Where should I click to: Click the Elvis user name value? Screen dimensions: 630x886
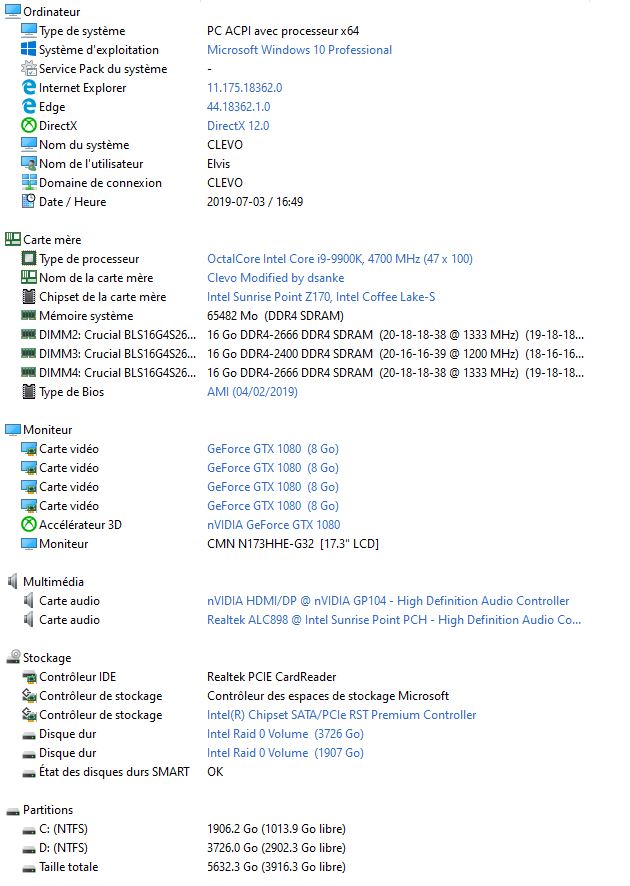coord(219,164)
